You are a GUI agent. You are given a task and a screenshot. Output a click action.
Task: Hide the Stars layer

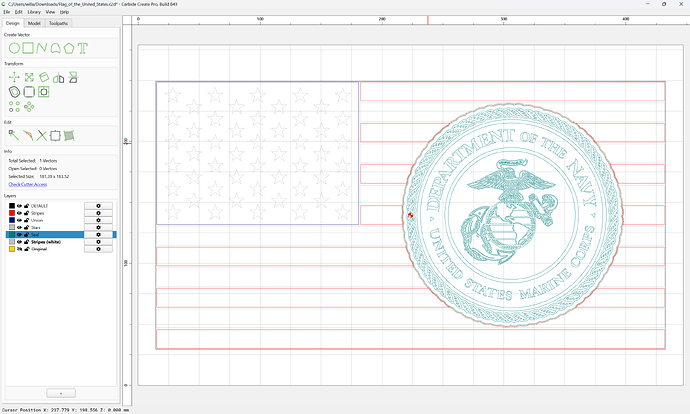coord(19,227)
